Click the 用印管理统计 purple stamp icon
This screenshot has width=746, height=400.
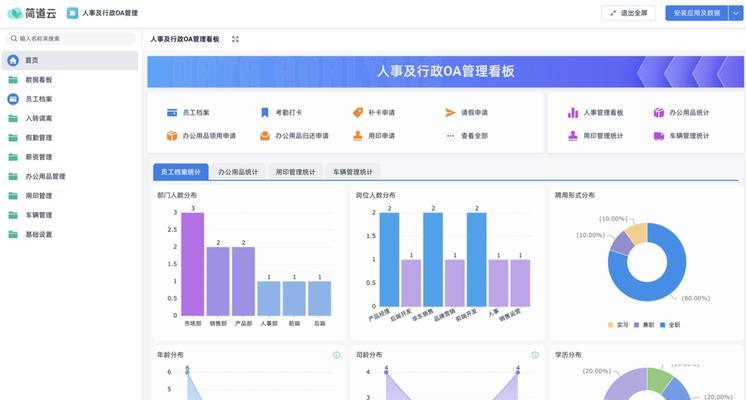click(573, 136)
